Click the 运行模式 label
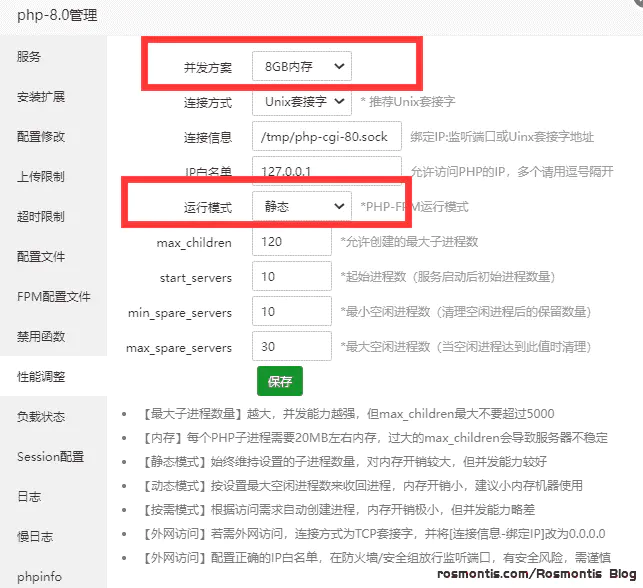 click(x=207, y=207)
